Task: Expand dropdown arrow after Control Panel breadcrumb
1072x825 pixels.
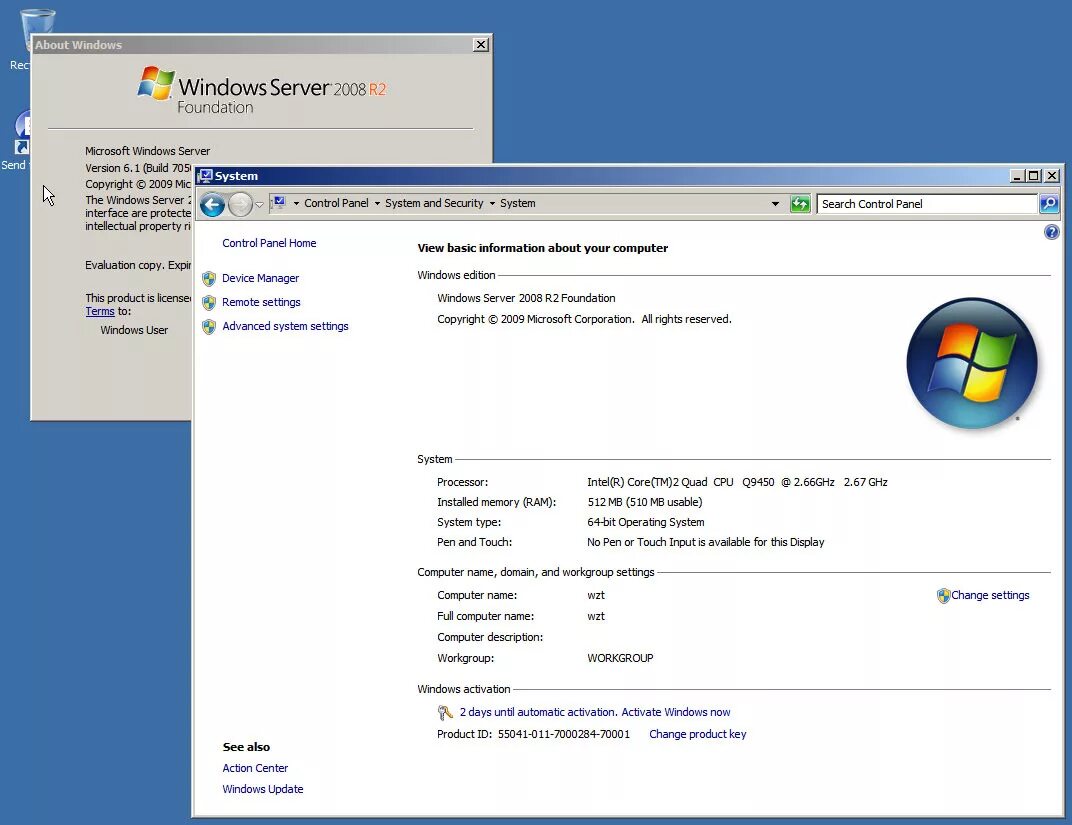Action: click(x=377, y=204)
